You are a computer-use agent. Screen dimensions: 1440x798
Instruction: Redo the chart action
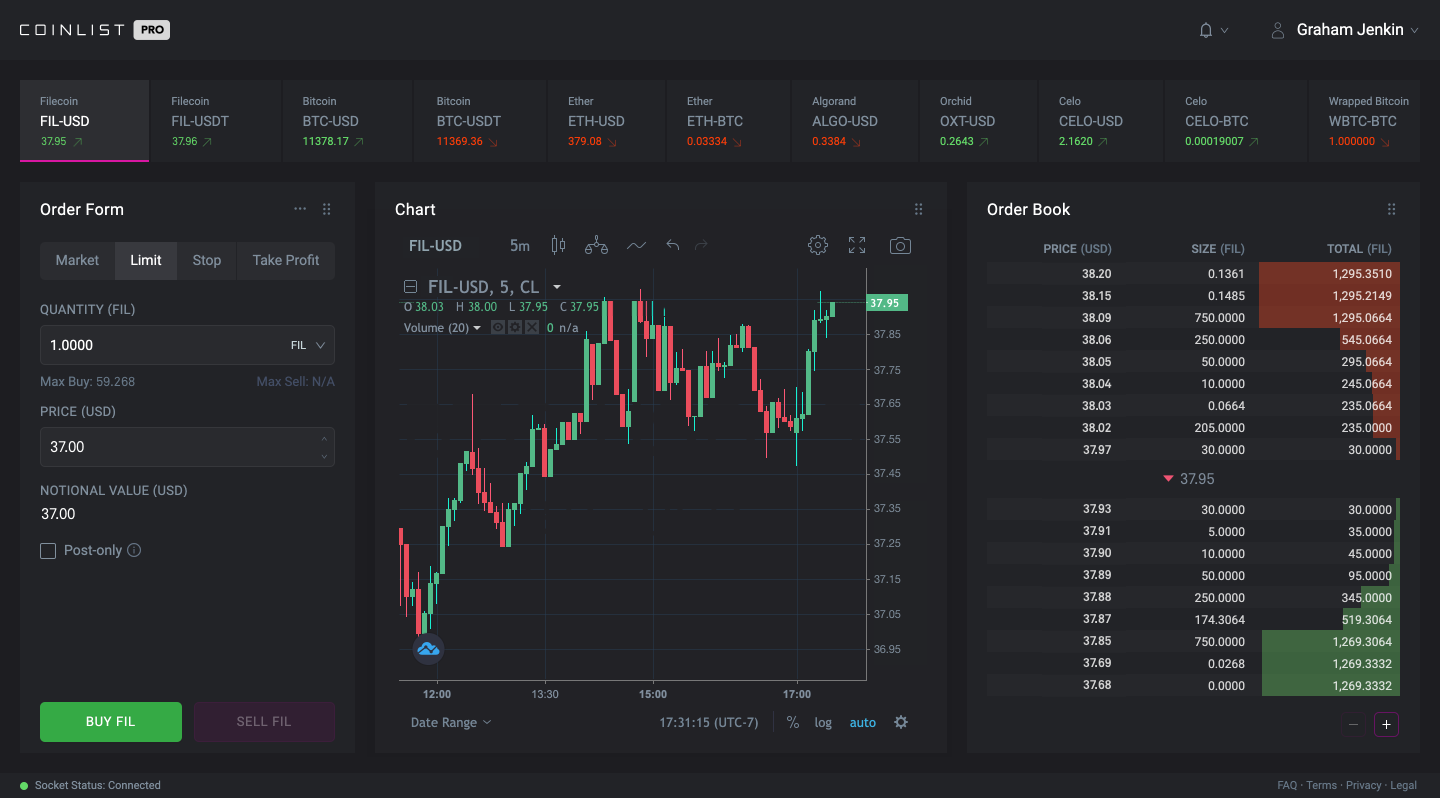[x=701, y=245]
